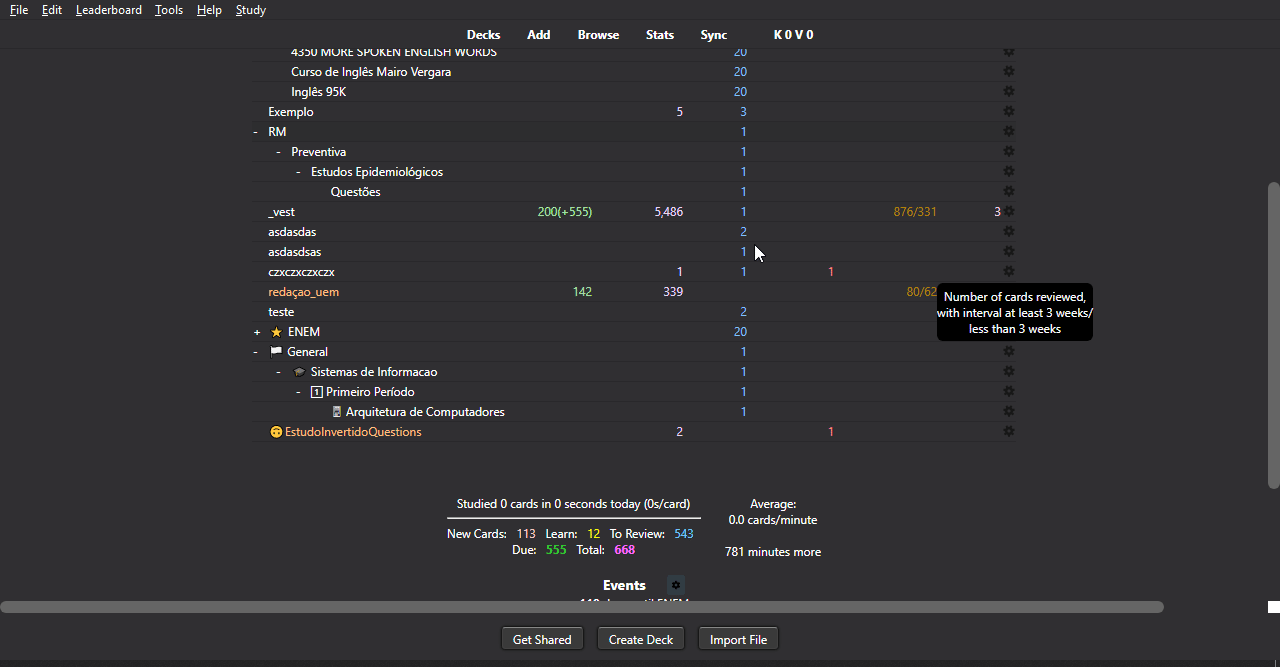Open the czxczxczxczx deck
This screenshot has width=1280, height=667.
pyautogui.click(x=301, y=272)
